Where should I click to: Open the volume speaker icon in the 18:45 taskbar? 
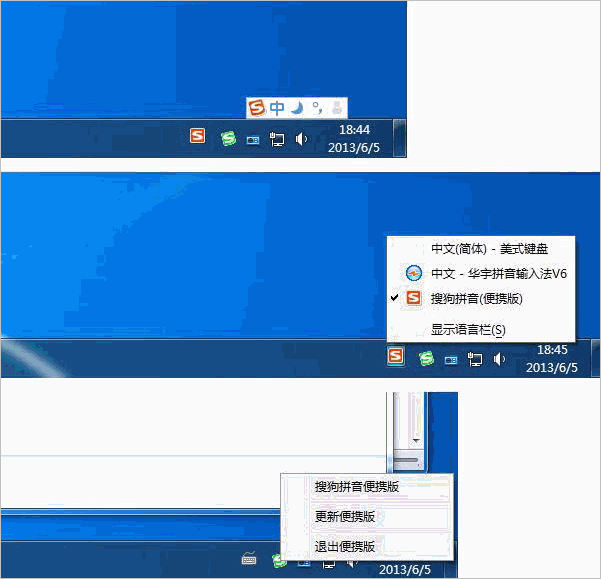(x=499, y=359)
